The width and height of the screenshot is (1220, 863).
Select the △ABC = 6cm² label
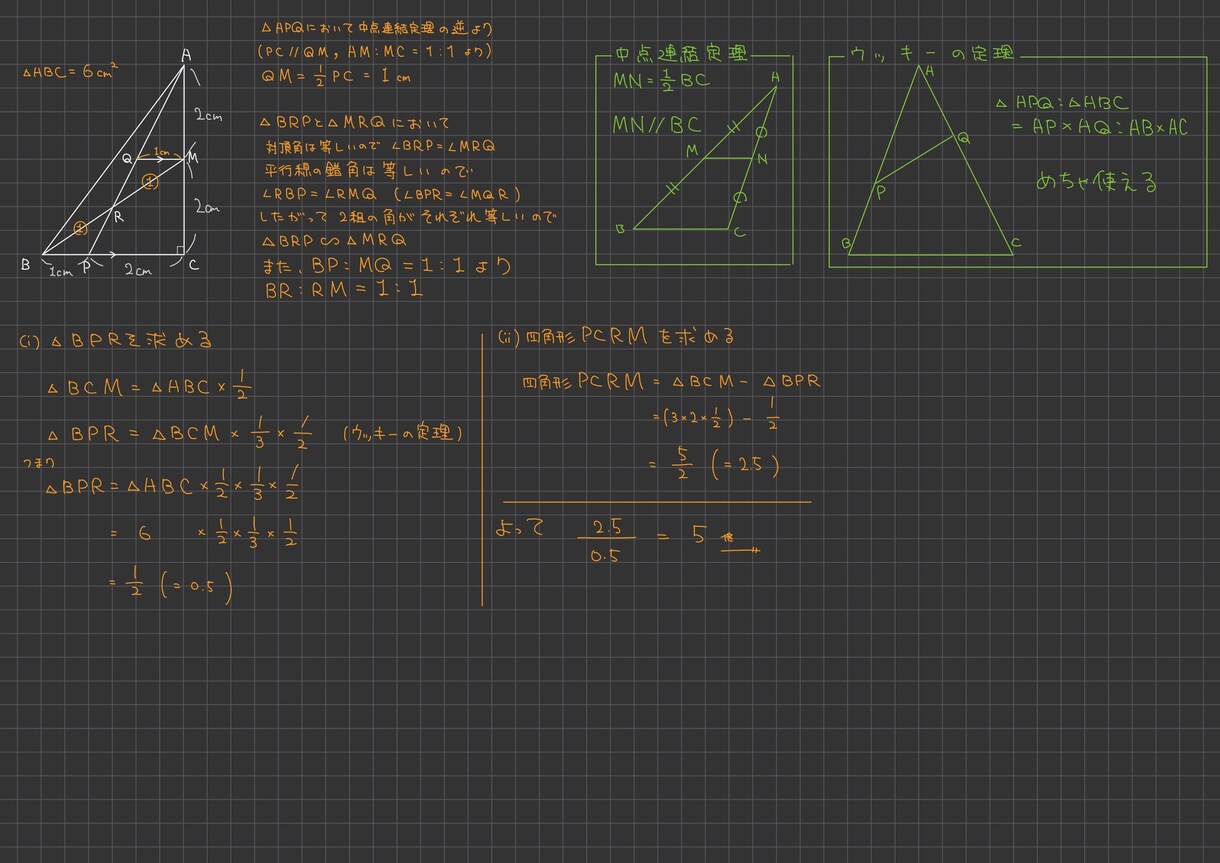click(x=71, y=73)
